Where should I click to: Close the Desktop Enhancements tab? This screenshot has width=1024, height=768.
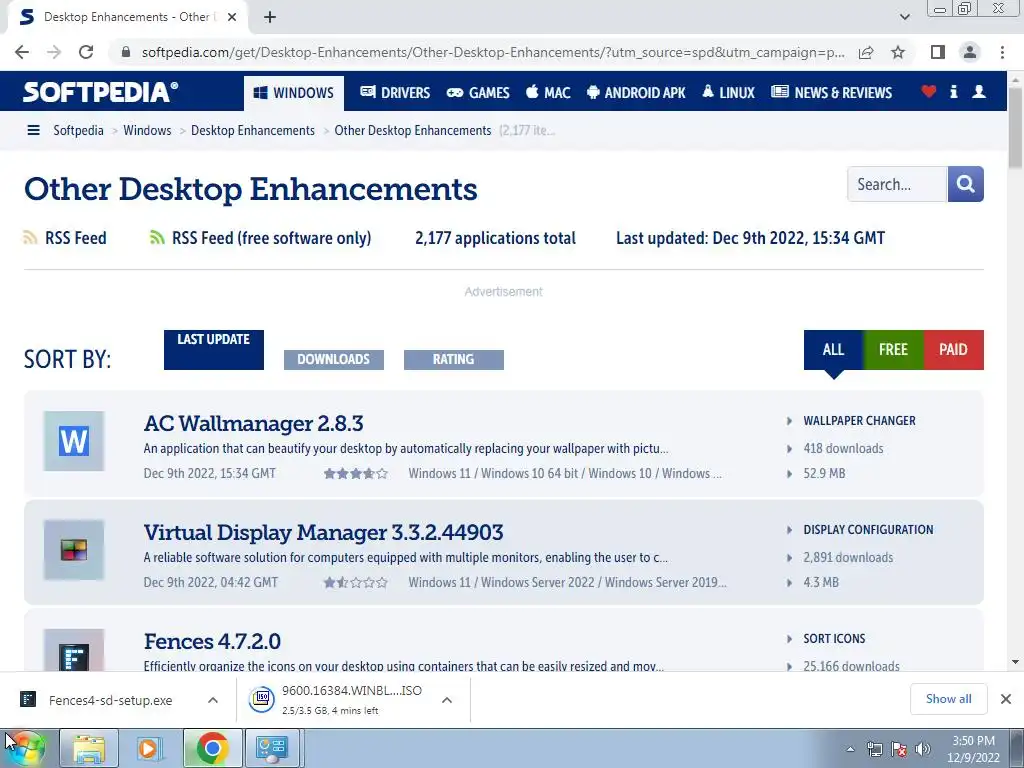pyautogui.click(x=232, y=17)
